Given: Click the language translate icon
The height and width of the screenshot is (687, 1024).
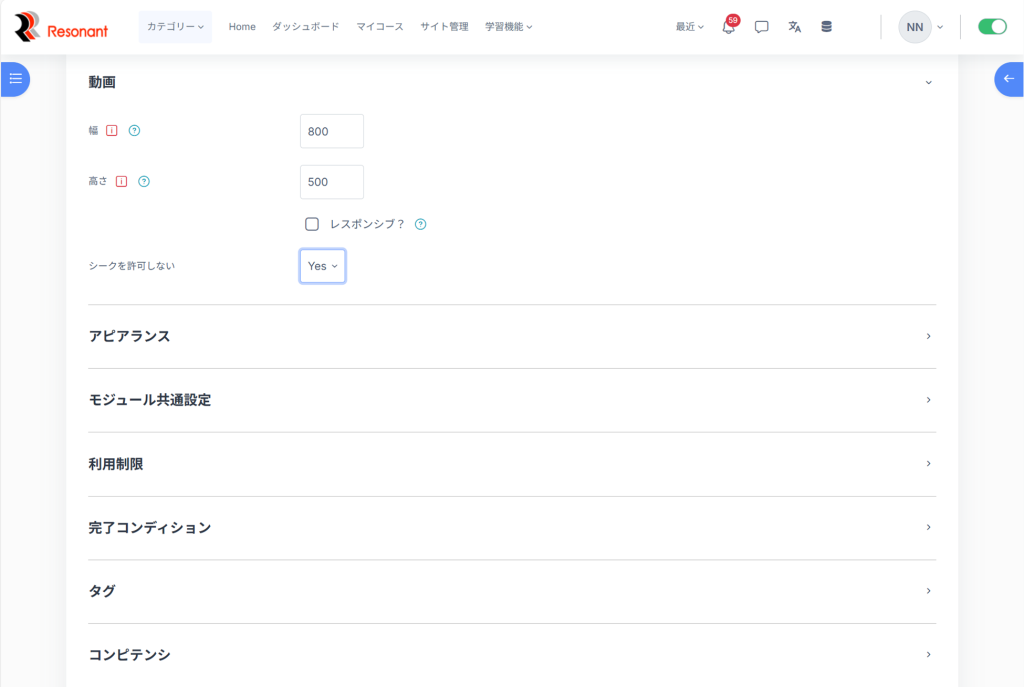Looking at the screenshot, I should (794, 27).
